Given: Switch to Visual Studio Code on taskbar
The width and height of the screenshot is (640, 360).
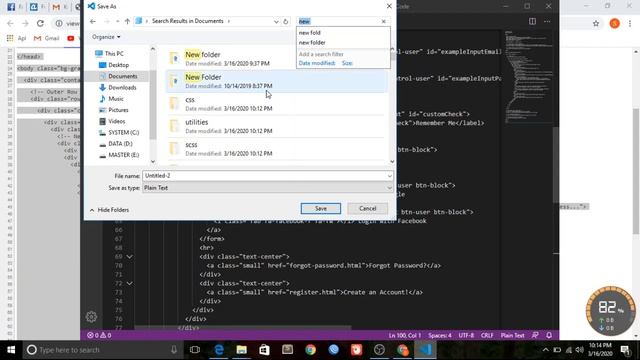Looking at the screenshot, I should (426, 350).
